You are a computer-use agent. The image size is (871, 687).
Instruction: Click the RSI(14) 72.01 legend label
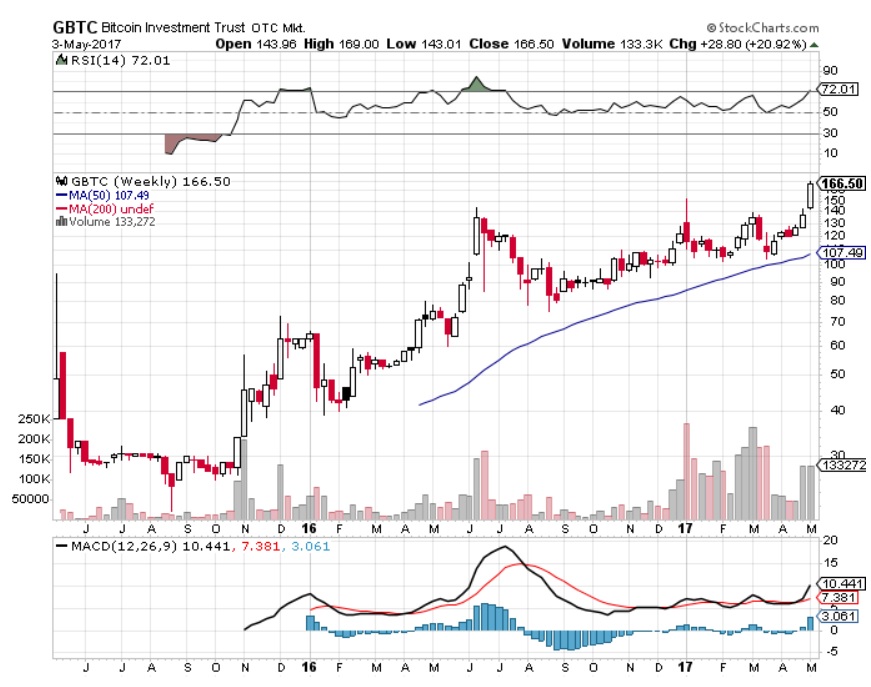point(120,60)
